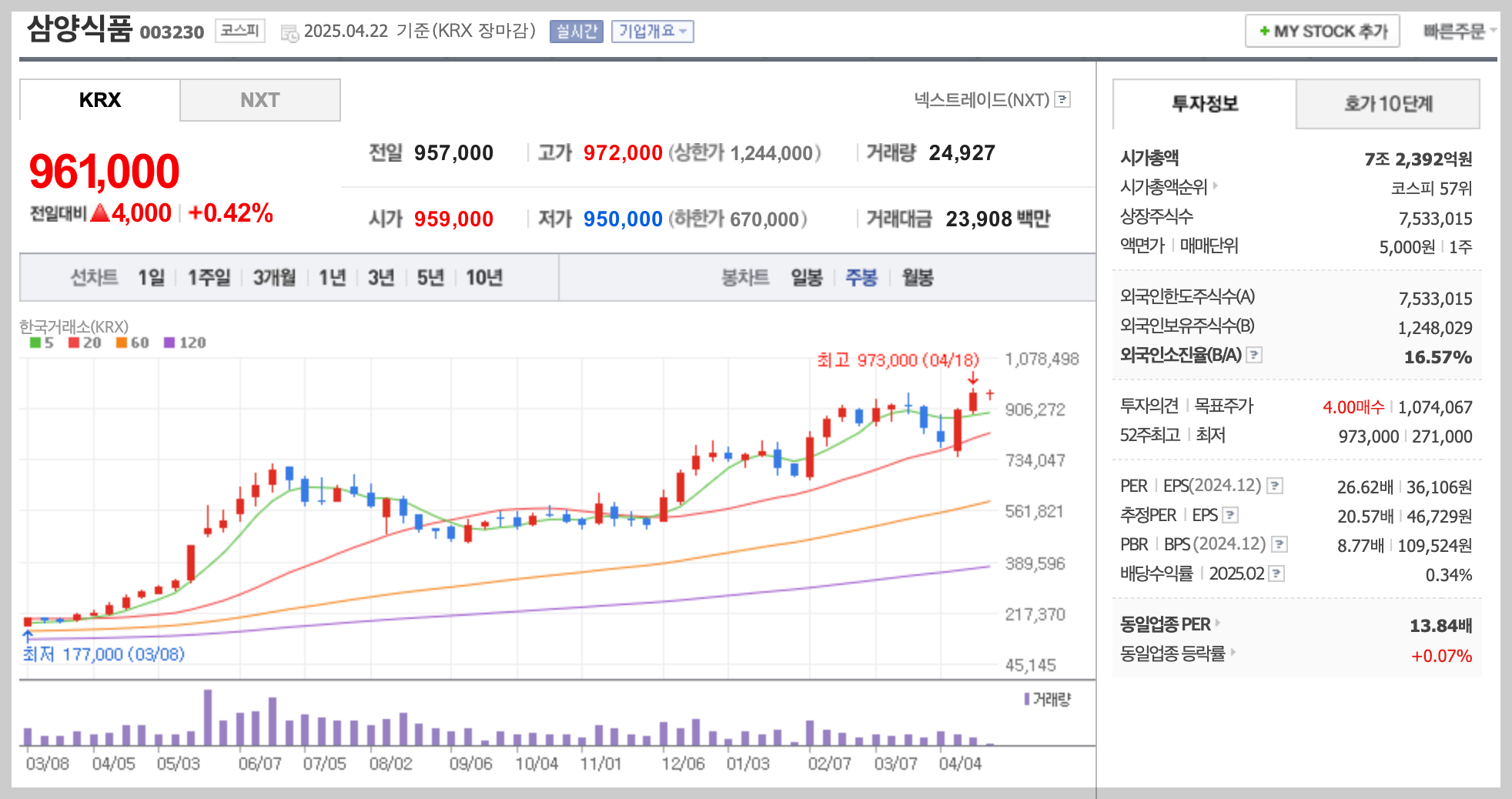The height and width of the screenshot is (799, 1512).
Task: Click the 4.00매수 investment opinion
Action: coord(1353,407)
